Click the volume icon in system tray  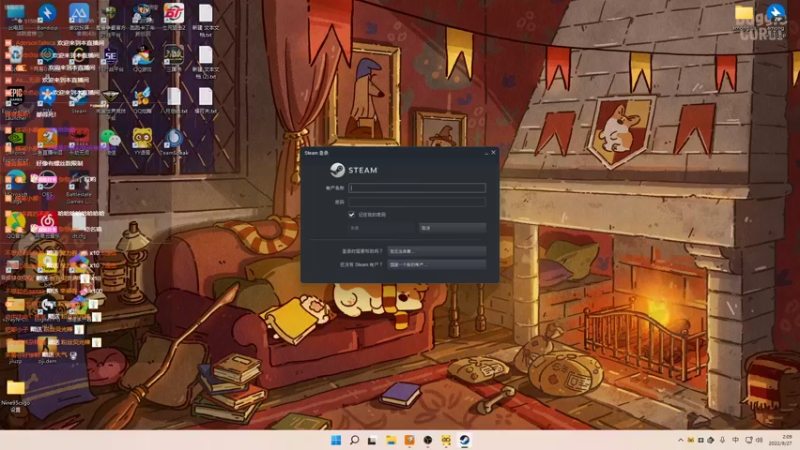click(x=759, y=440)
